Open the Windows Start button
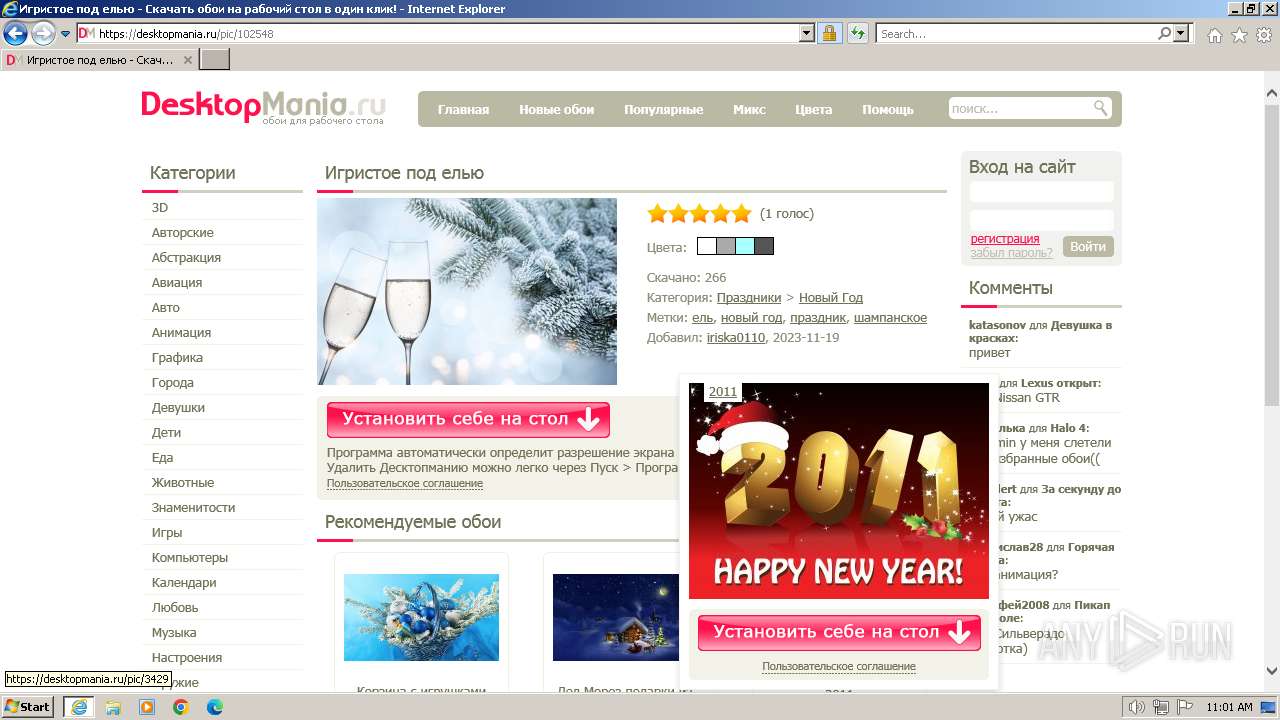The image size is (1280, 720). (28, 706)
